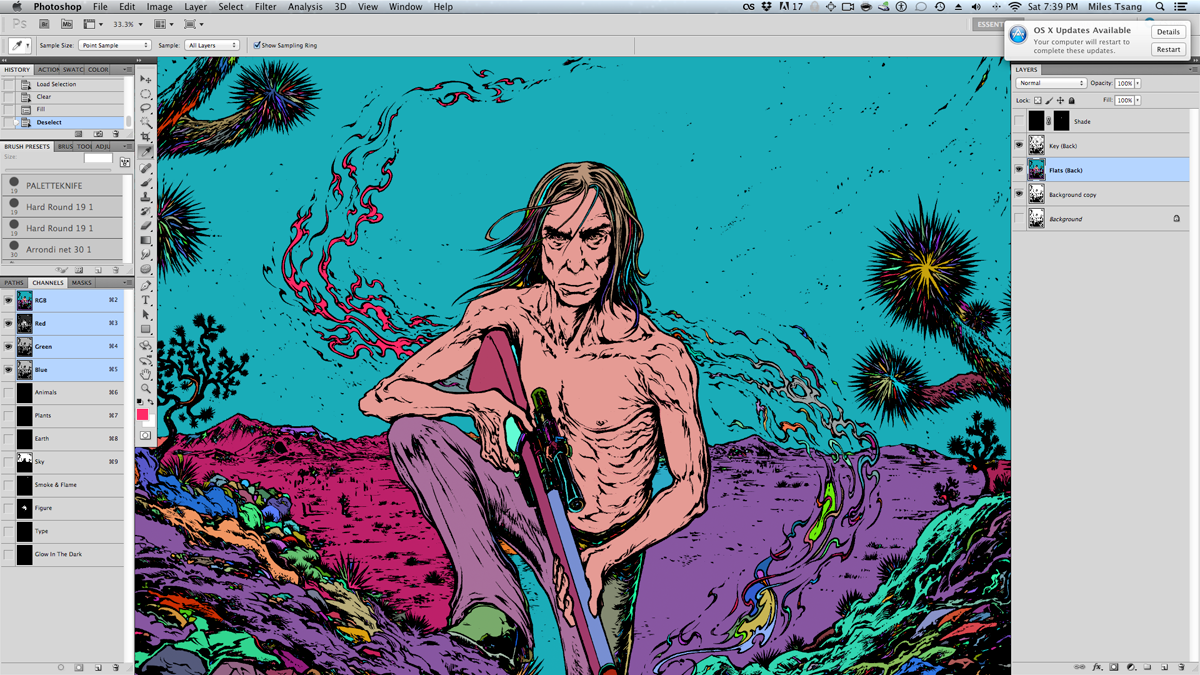
Task: Lock image pixels brush icon
Action: point(1049,100)
